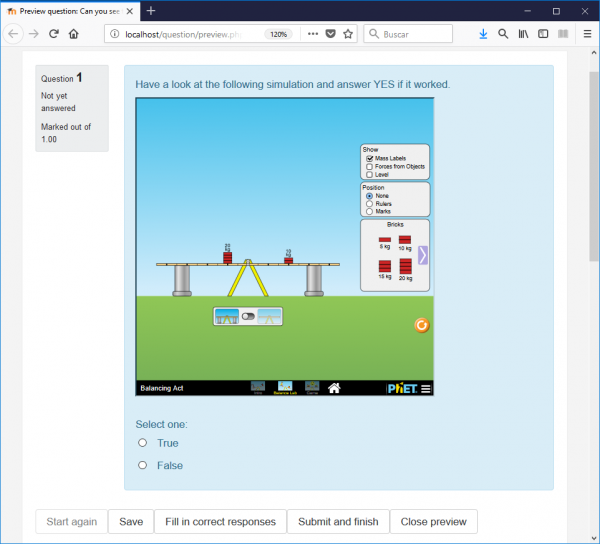Click Submit and finish button
Screen dimensions: 600x544
coord(338,522)
